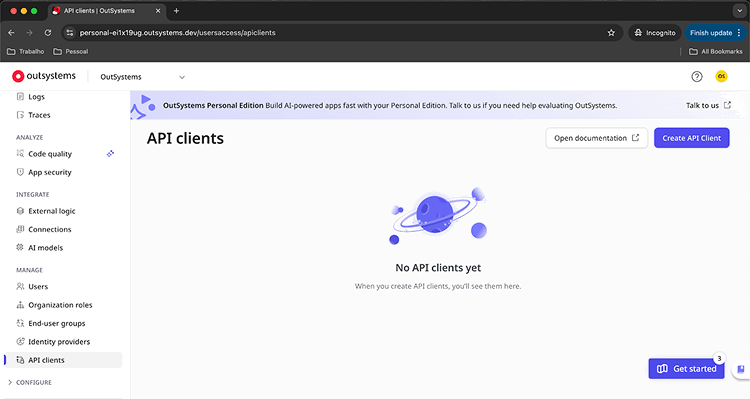Click the API clients icon
Viewport: 750px width, 399px height.
click(20, 360)
